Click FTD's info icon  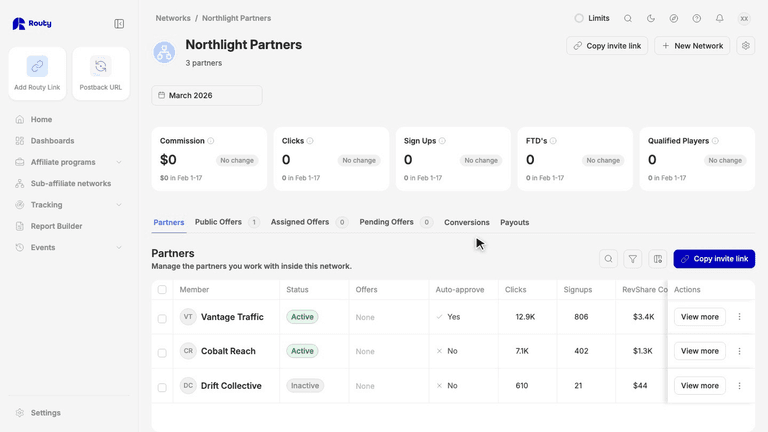(553, 141)
